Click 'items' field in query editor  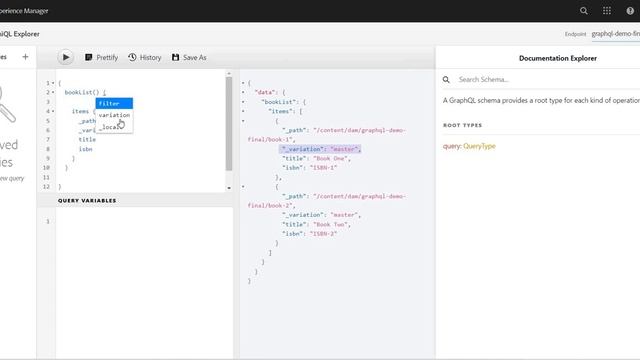click(80, 111)
